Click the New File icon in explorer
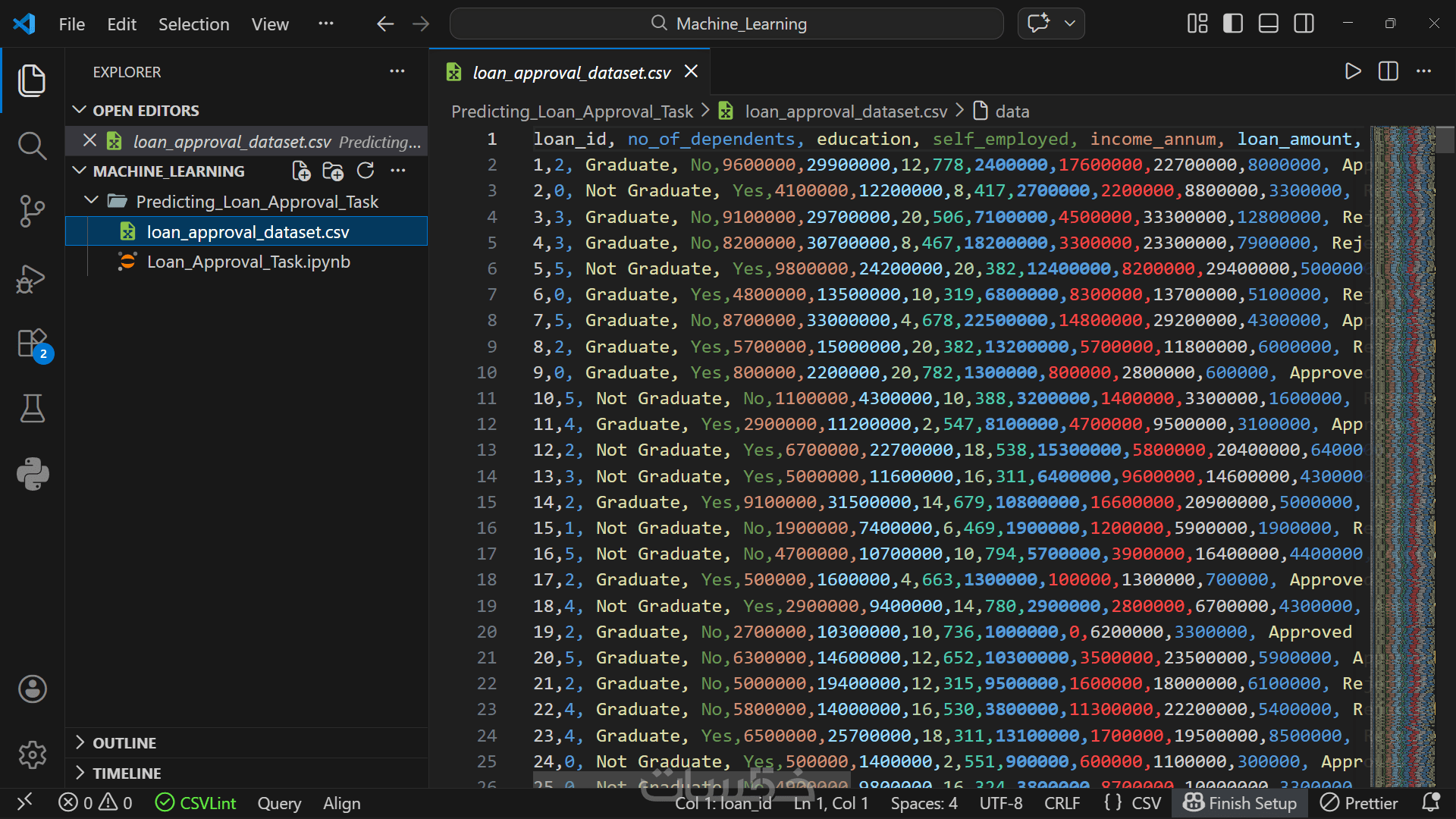Image resolution: width=1456 pixels, height=819 pixels. [x=301, y=171]
